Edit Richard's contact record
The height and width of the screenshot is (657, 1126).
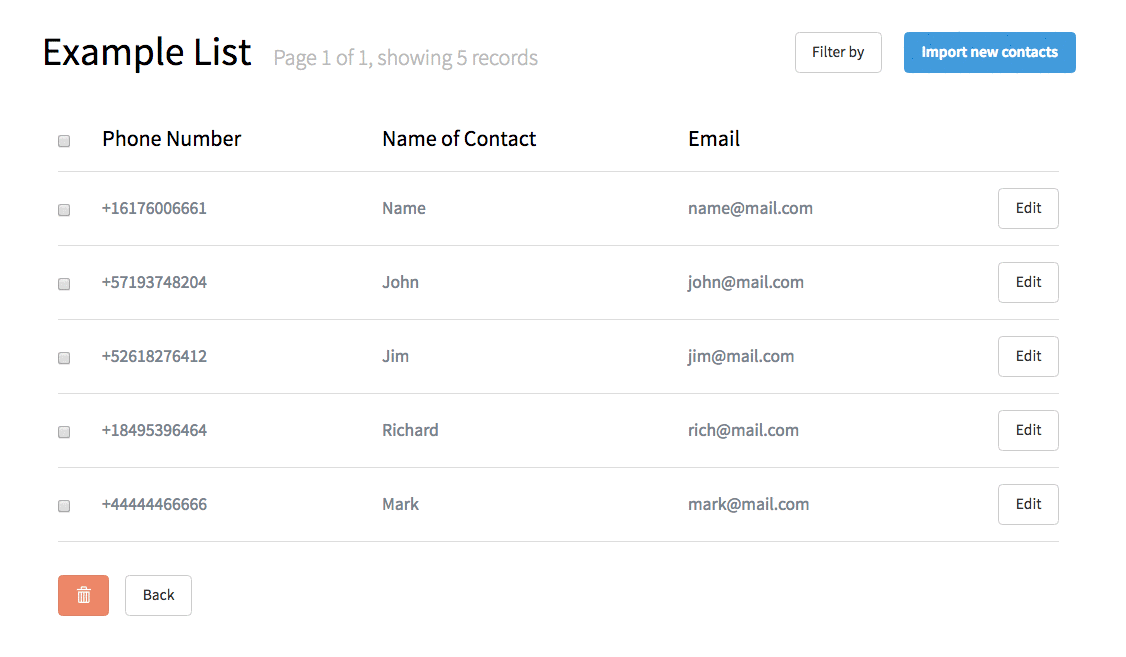(x=1028, y=430)
